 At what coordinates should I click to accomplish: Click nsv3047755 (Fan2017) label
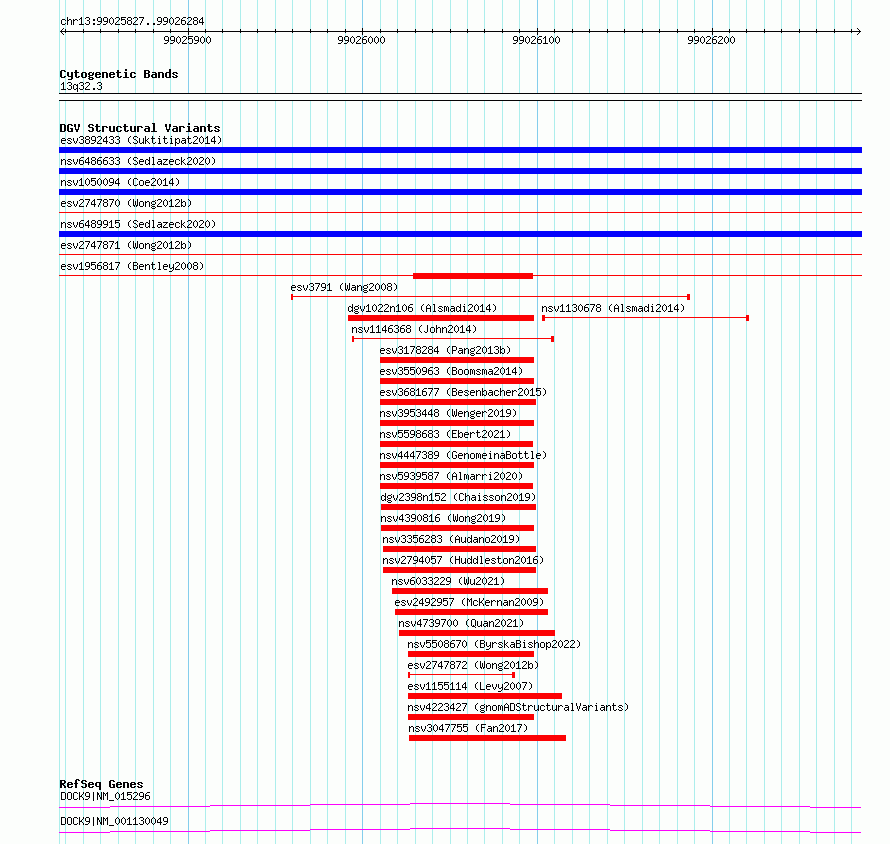(468, 728)
